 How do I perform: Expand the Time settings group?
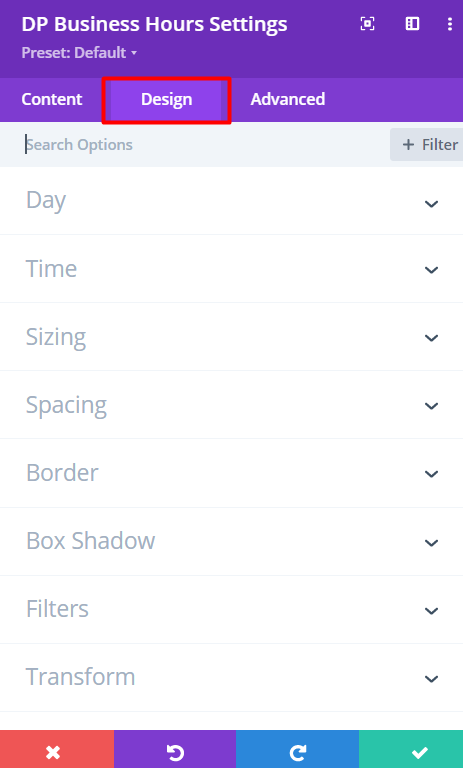(x=231, y=269)
